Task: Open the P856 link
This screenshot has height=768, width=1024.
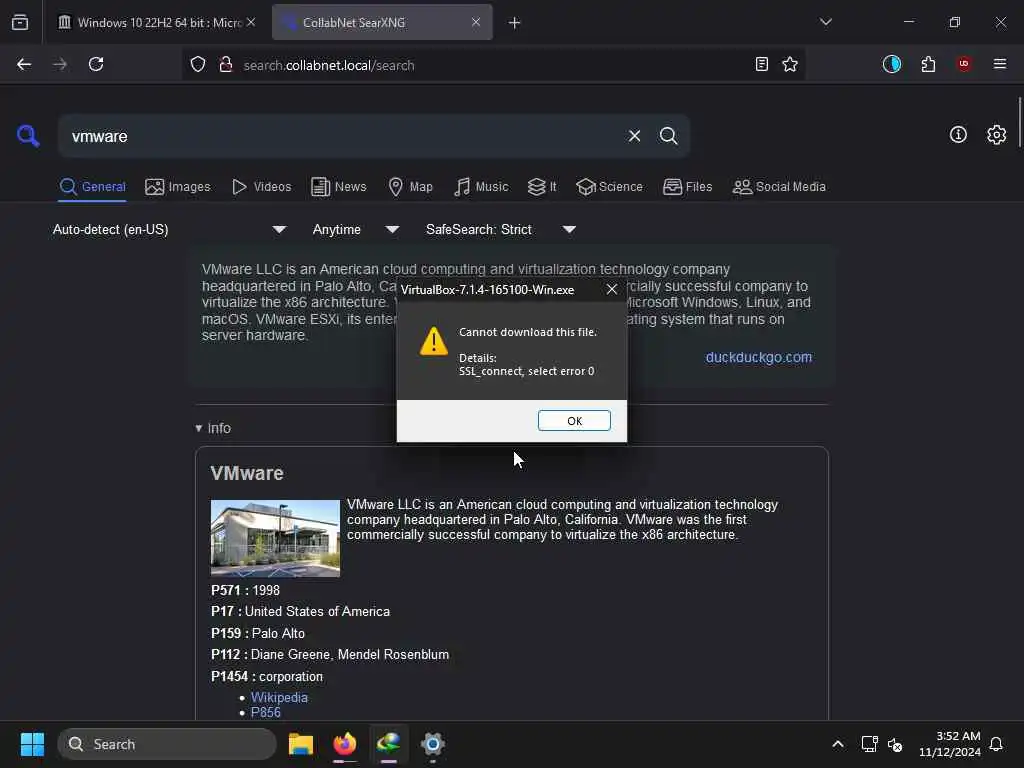Action: (x=266, y=712)
